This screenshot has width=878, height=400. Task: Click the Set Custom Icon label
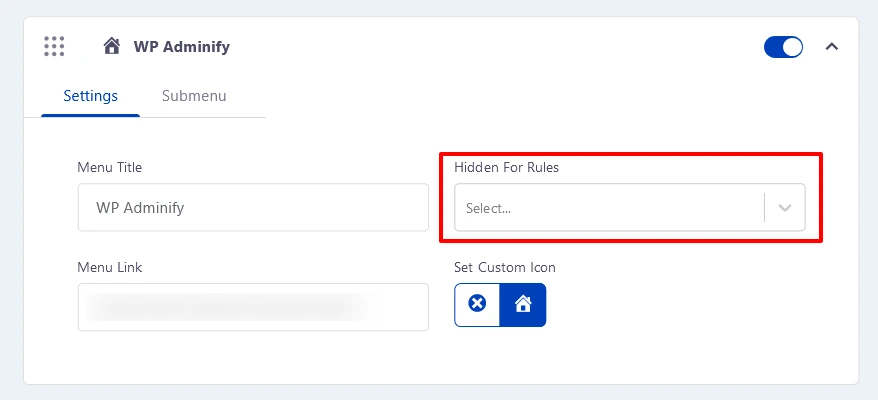tap(505, 267)
